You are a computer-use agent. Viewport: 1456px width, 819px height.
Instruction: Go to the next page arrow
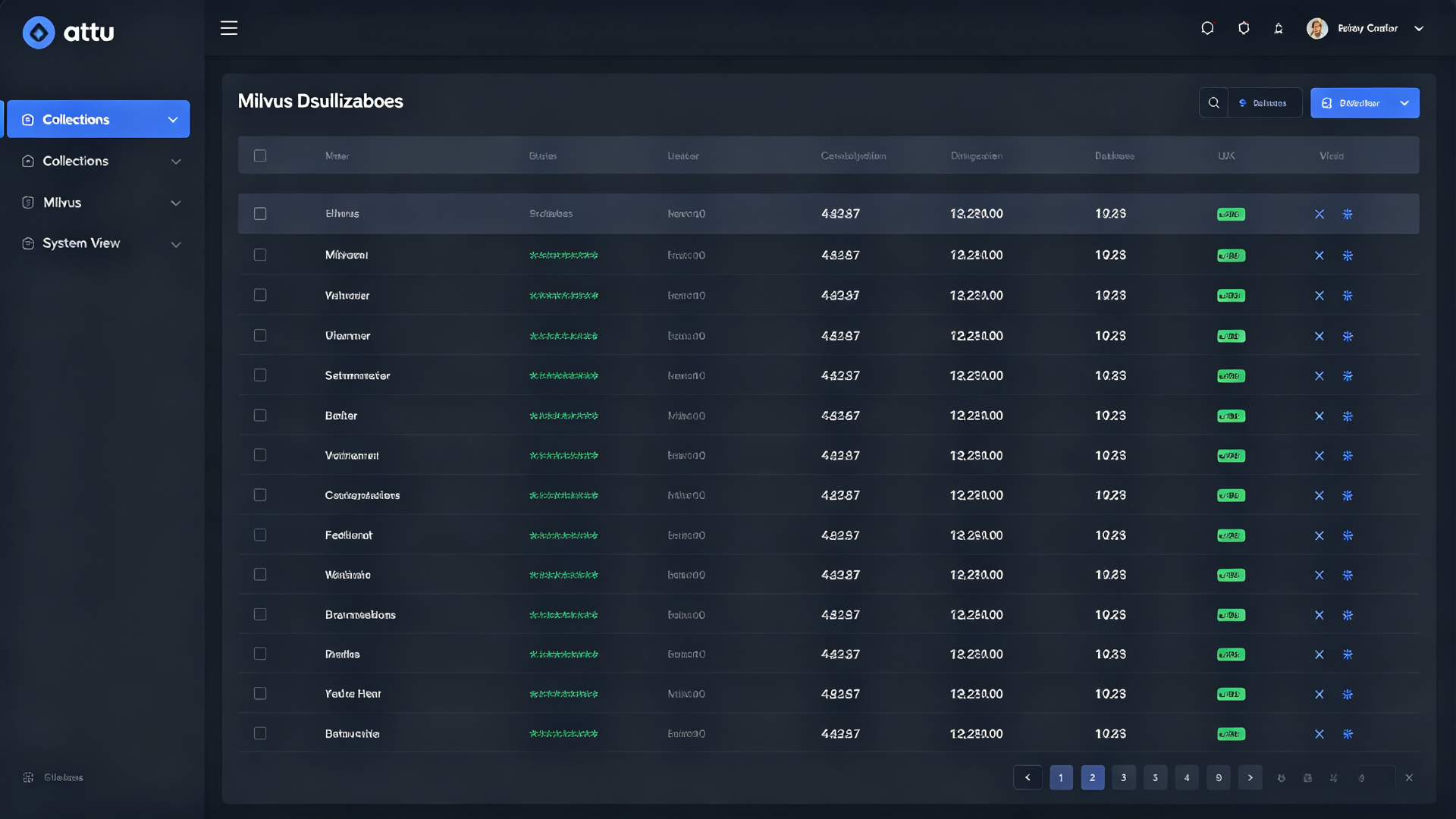1250,777
